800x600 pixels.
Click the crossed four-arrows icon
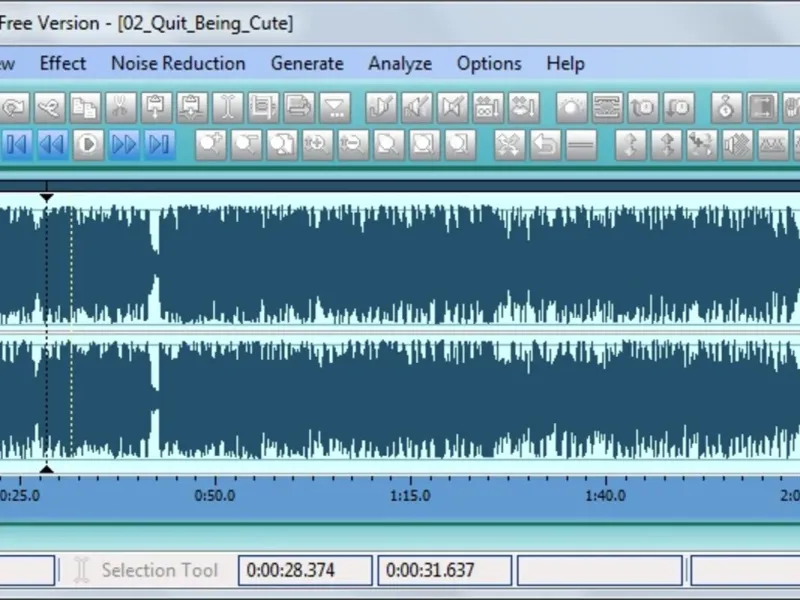(x=510, y=145)
